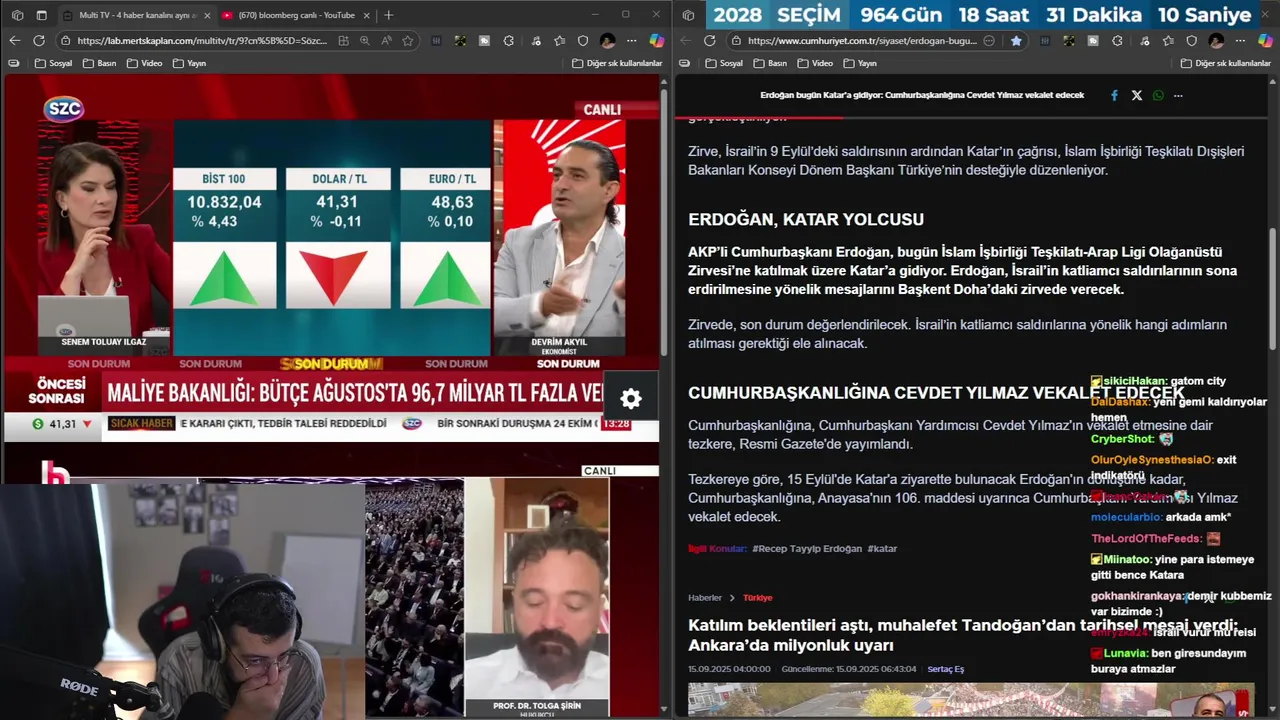Open the multi TV settings gear
The height and width of the screenshot is (720, 1280).
coord(631,398)
